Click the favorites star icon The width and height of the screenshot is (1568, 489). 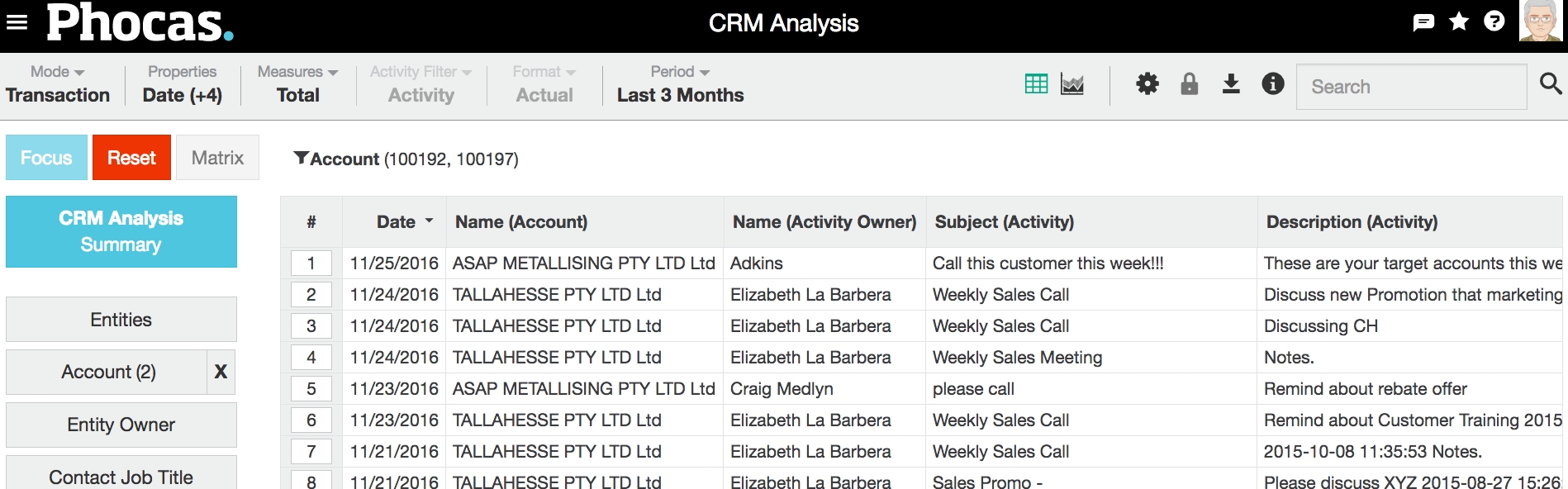[x=1459, y=21]
